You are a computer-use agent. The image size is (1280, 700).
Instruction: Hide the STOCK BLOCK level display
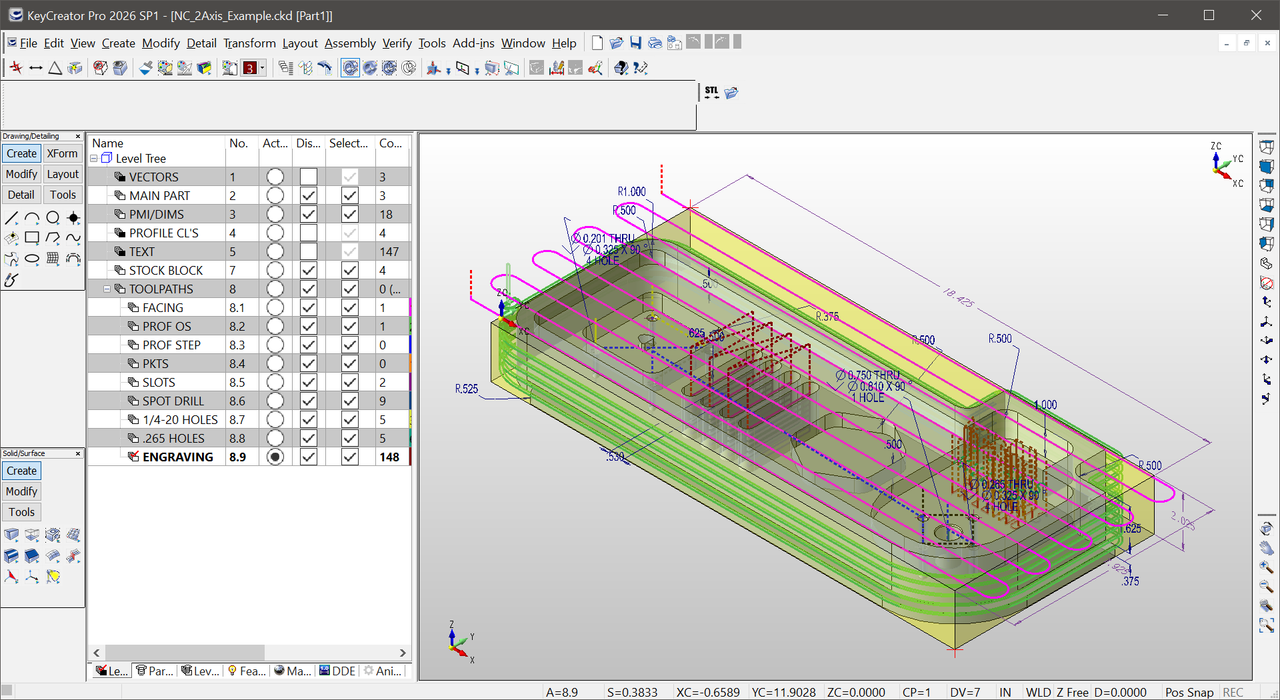(x=309, y=270)
